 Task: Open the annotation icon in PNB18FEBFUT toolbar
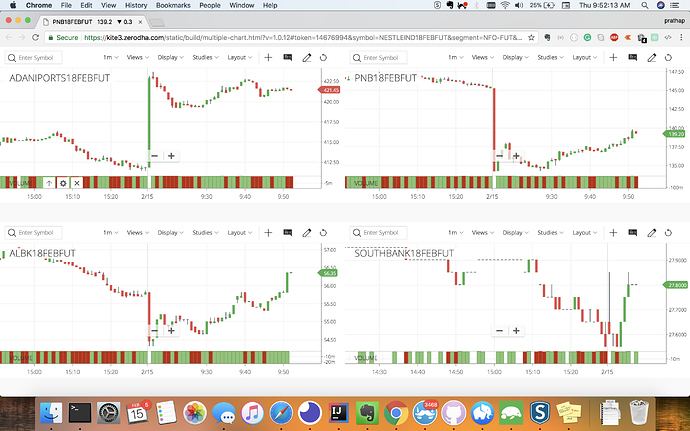click(x=633, y=58)
